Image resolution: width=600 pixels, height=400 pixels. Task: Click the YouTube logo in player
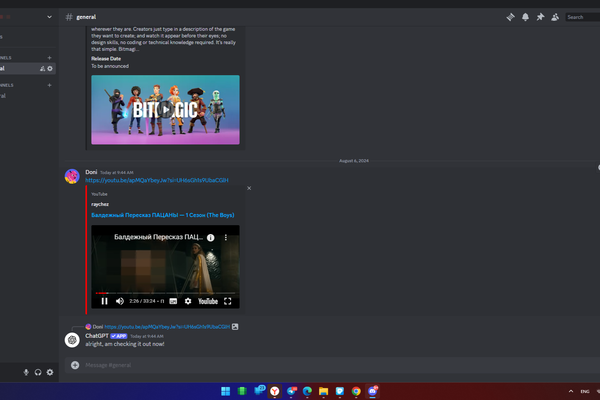208,301
